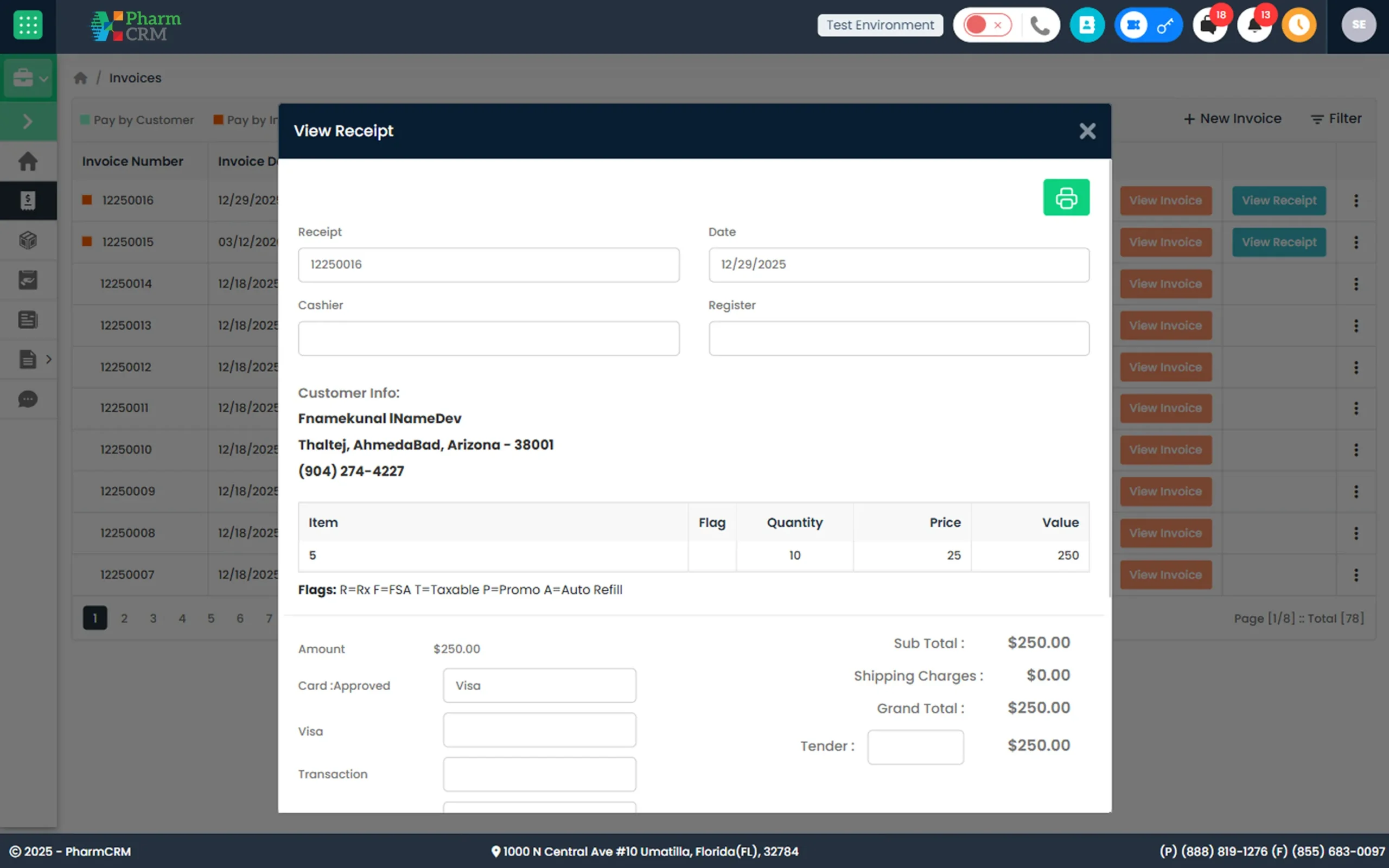This screenshot has height=868, width=1389.
Task: Click the Zoom meeting icon
Action: click(x=1133, y=25)
